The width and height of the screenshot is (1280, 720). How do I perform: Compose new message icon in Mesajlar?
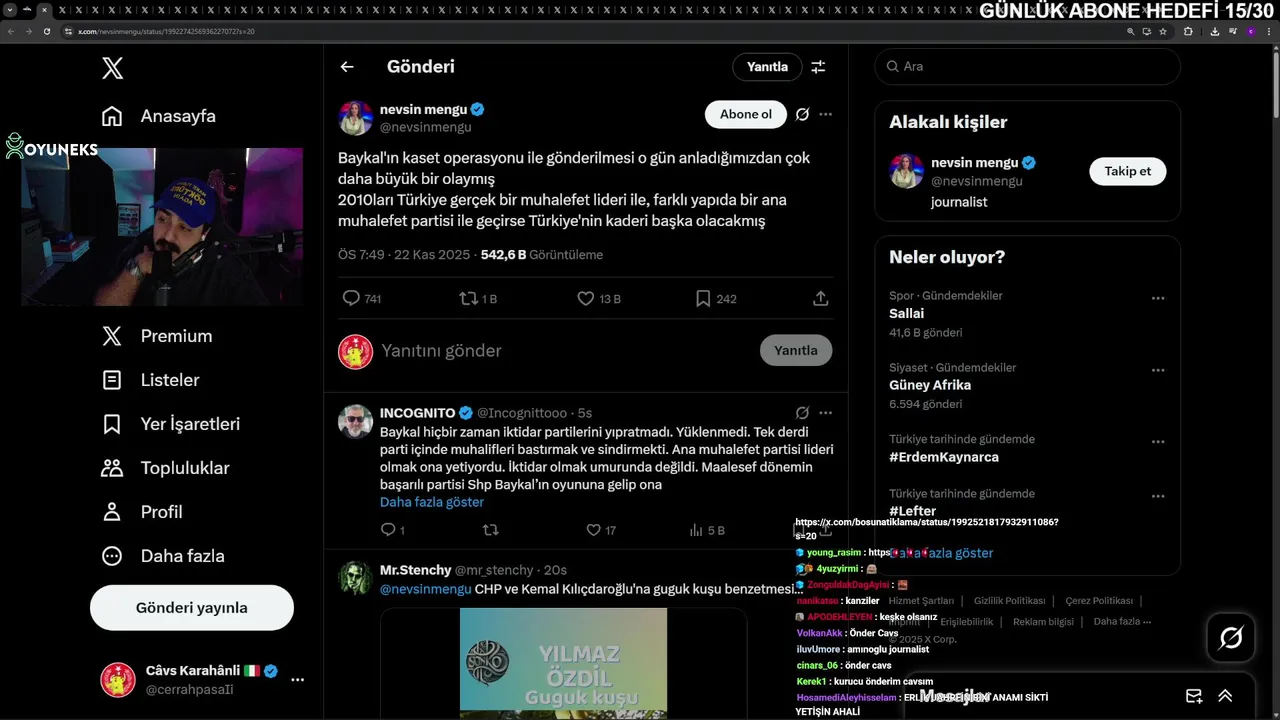(x=1194, y=696)
